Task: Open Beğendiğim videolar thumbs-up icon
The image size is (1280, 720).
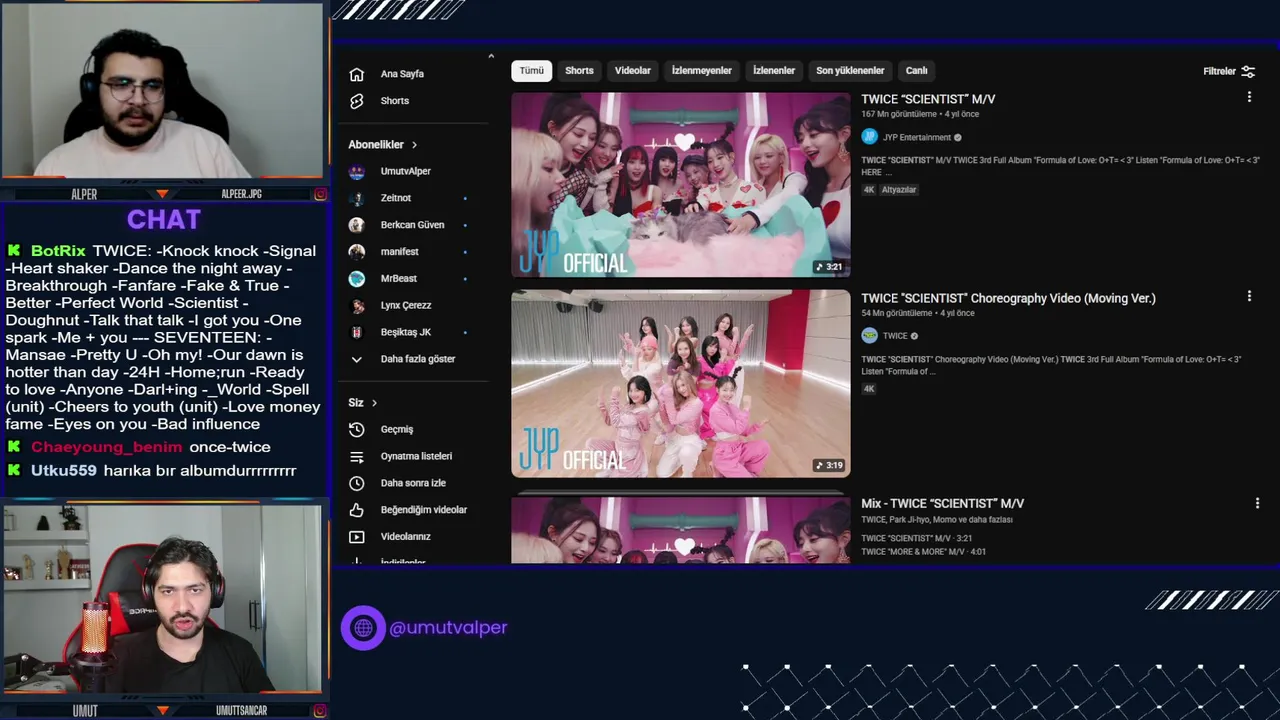Action: 356,510
